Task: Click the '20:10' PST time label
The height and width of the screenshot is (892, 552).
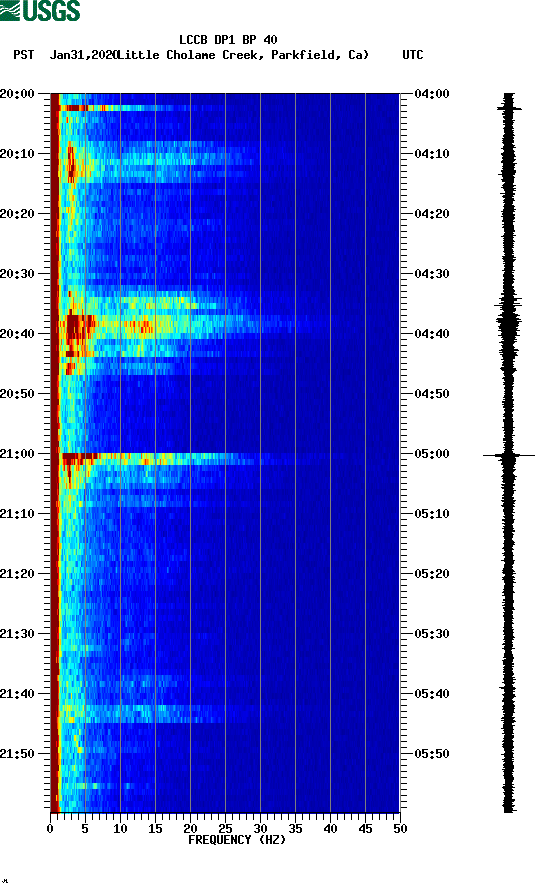Action: click(17, 154)
